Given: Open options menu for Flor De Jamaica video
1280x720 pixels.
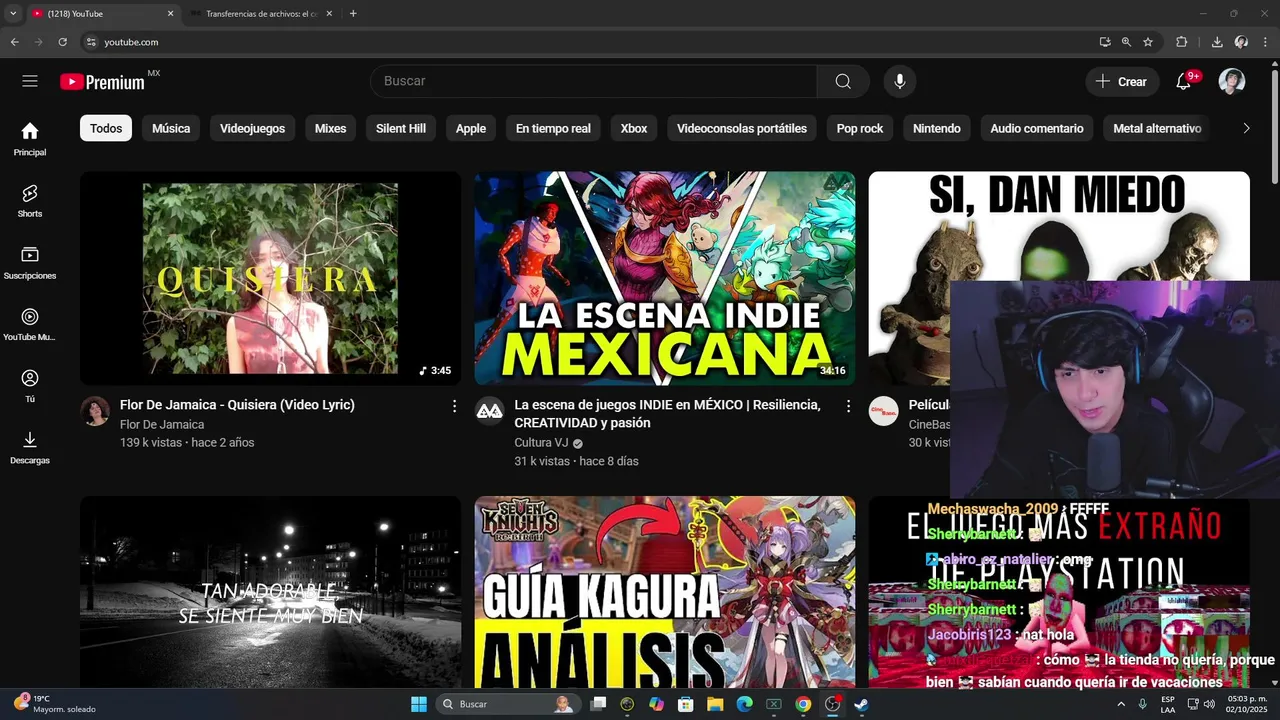Looking at the screenshot, I should coord(454,406).
